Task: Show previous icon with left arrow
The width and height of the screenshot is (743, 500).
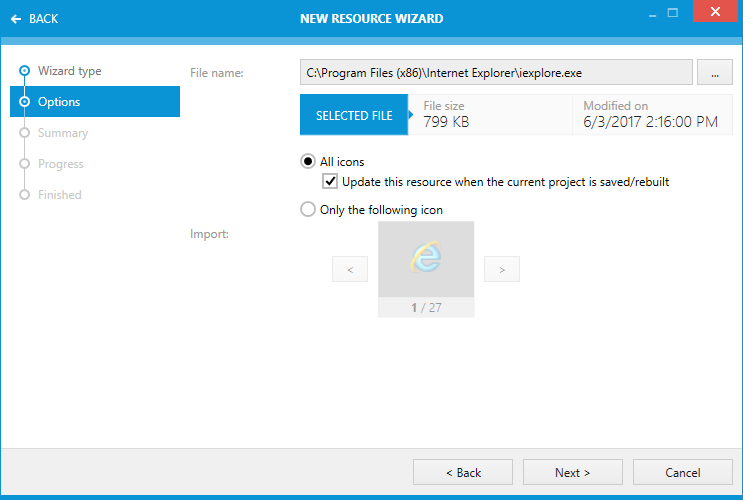Action: click(349, 269)
